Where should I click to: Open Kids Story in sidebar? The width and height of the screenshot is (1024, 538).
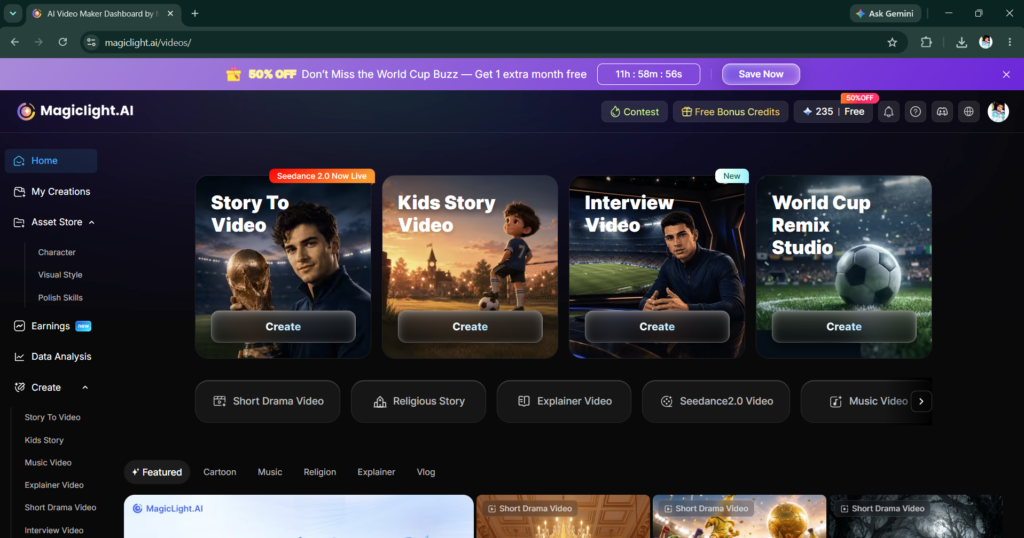(44, 440)
